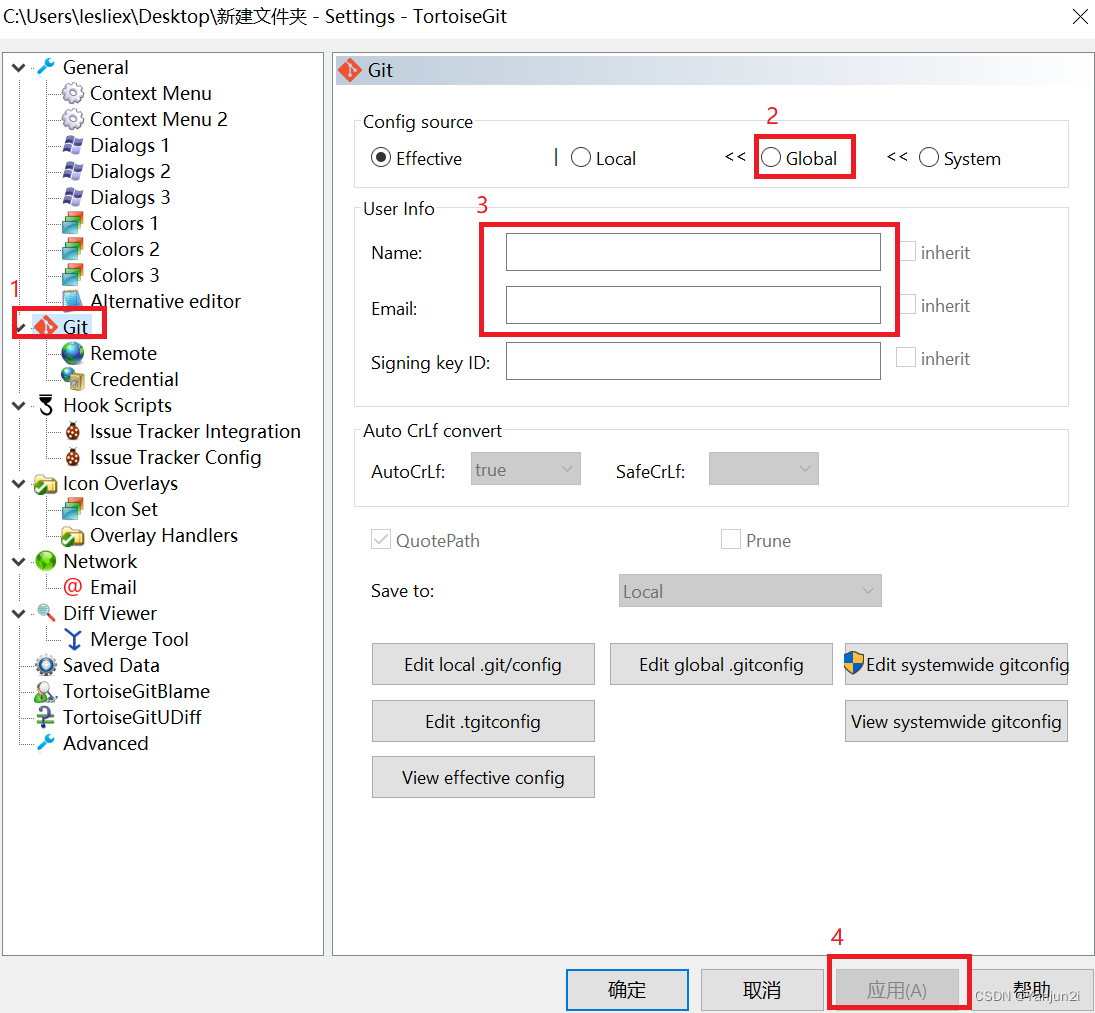Click Edit systemwide gitconfig button
The height and width of the screenshot is (1013, 1095).
957,664
